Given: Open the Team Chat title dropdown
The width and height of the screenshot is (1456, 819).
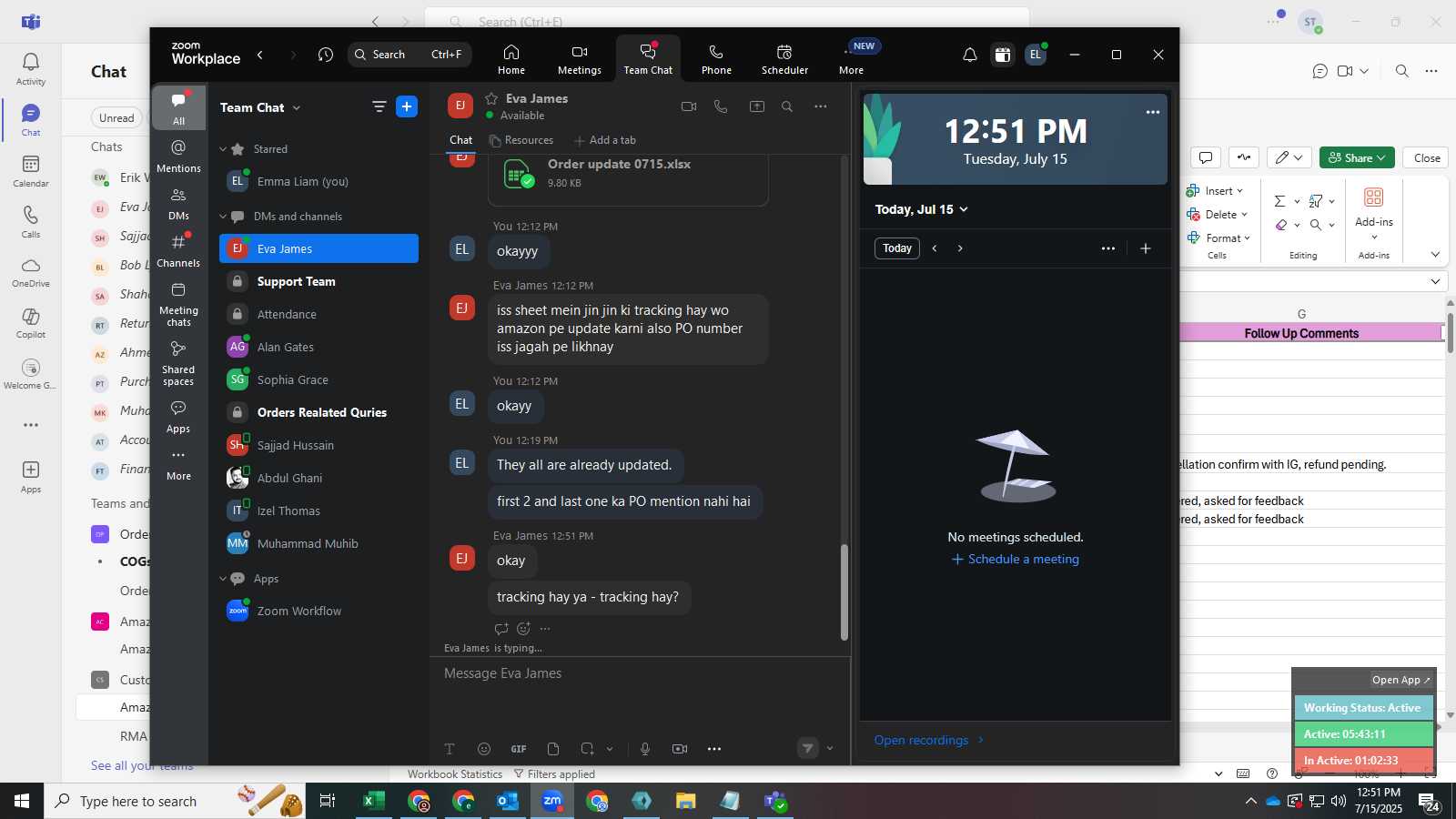Looking at the screenshot, I should [x=297, y=107].
